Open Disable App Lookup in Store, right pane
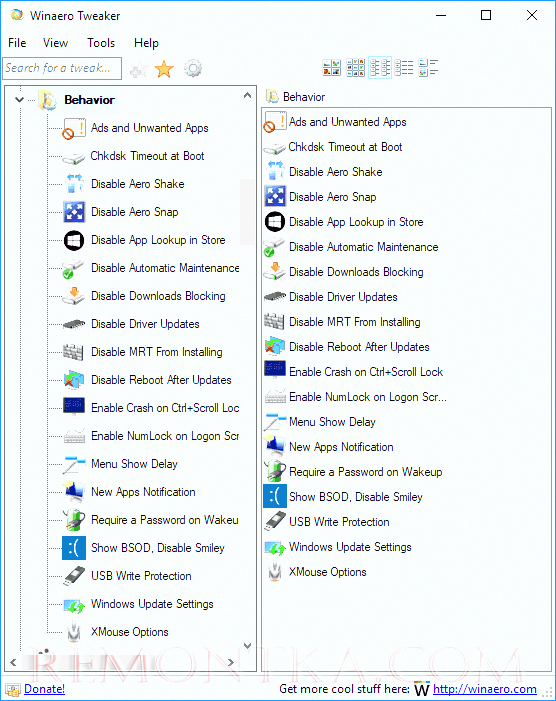 click(x=356, y=222)
